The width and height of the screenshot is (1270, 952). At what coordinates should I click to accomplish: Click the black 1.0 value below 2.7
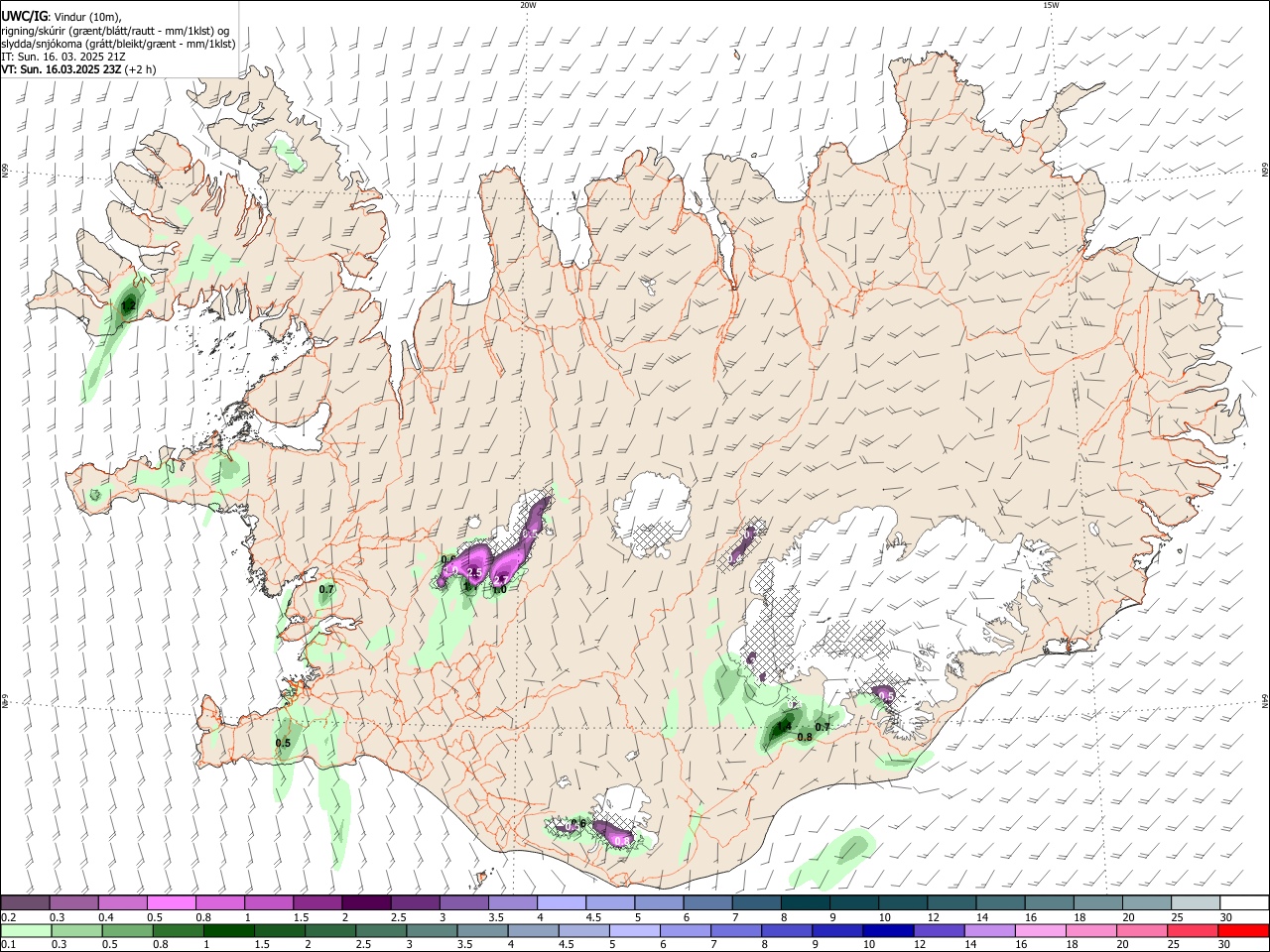[499, 589]
